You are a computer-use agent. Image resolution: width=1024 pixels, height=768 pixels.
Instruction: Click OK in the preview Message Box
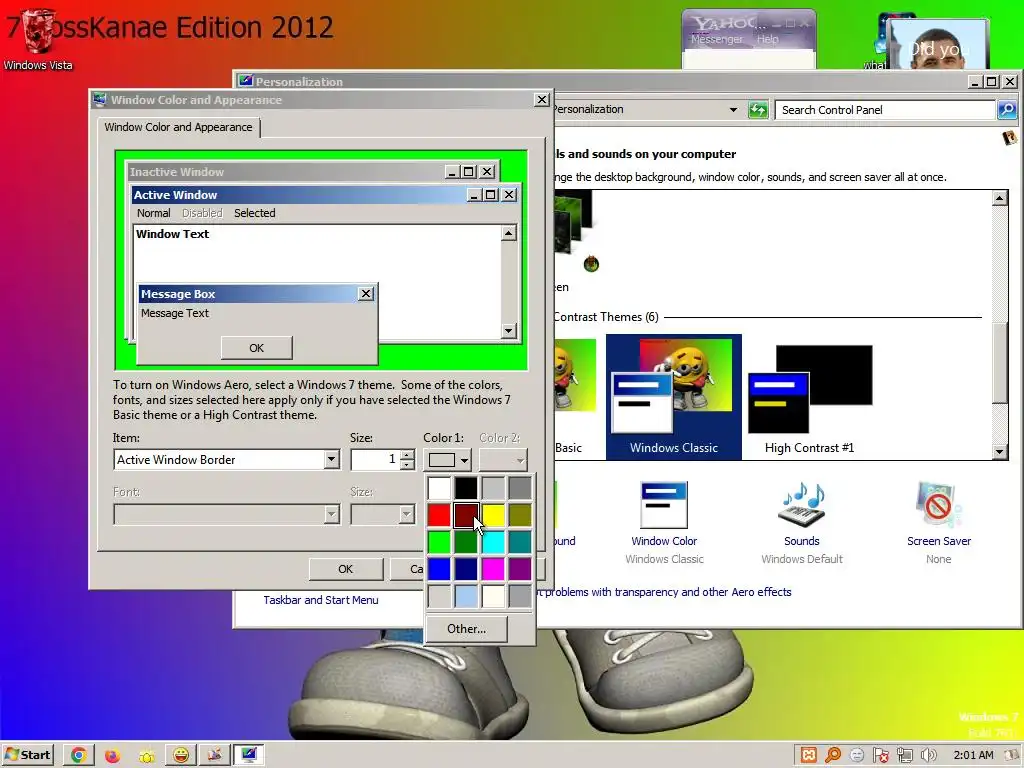click(257, 348)
